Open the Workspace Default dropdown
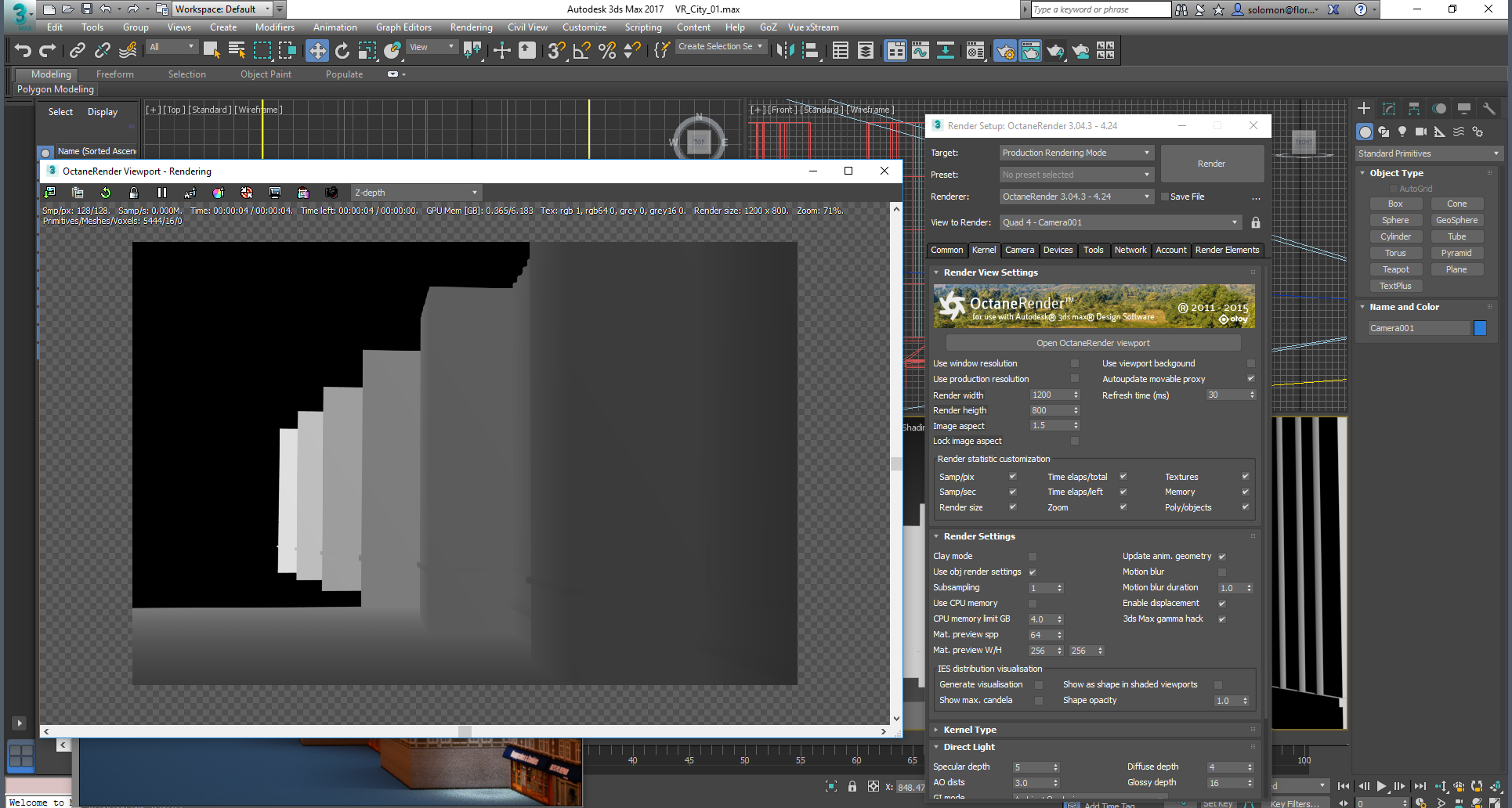The height and width of the screenshot is (808, 1512). [222, 9]
